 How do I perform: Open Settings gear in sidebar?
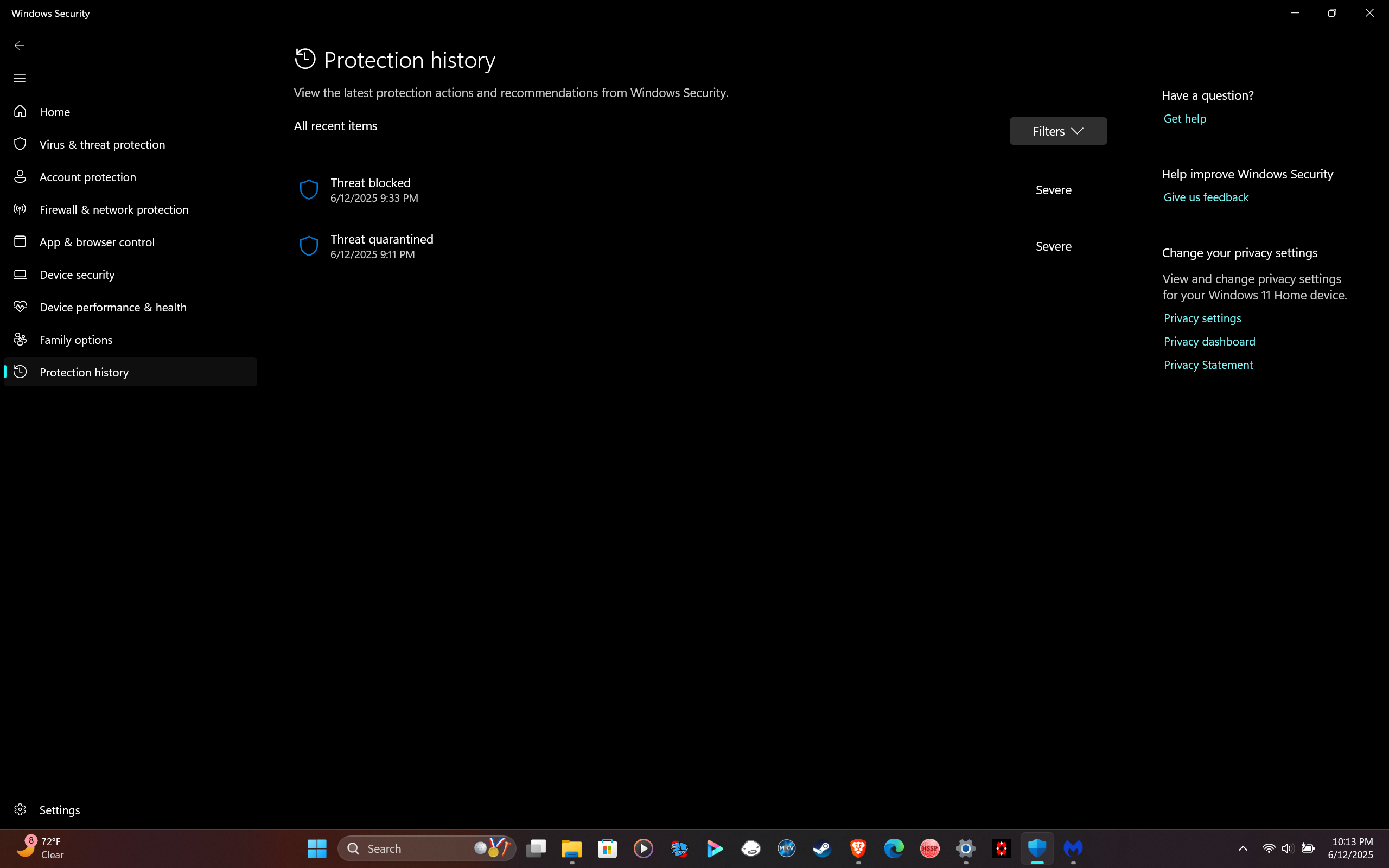point(20,809)
